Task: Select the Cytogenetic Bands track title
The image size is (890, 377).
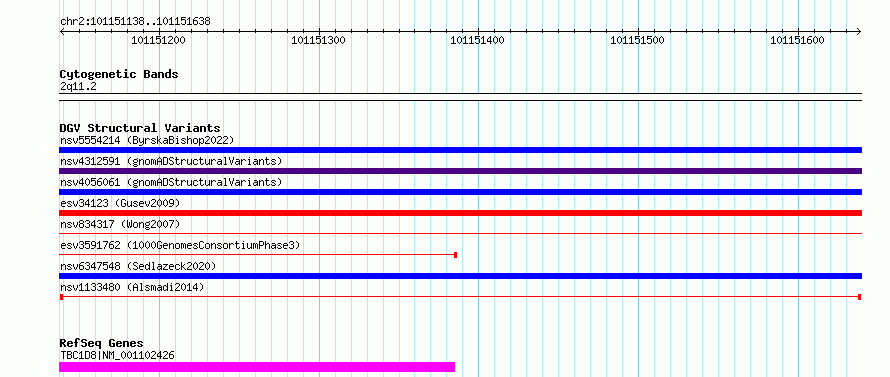Action: click(119, 74)
